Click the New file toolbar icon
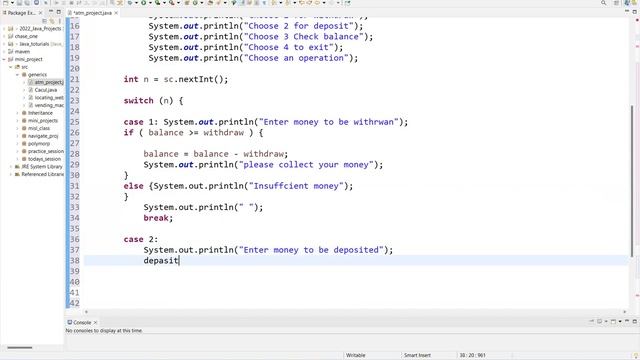The width and height of the screenshot is (640, 360). coord(5,3)
